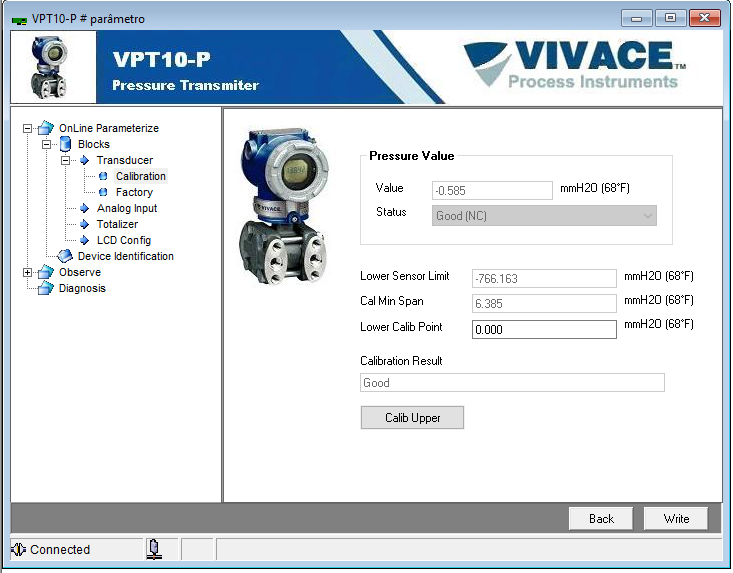The height and width of the screenshot is (573, 733).
Task: Open the Diagnosis tree item
Action: click(82, 288)
